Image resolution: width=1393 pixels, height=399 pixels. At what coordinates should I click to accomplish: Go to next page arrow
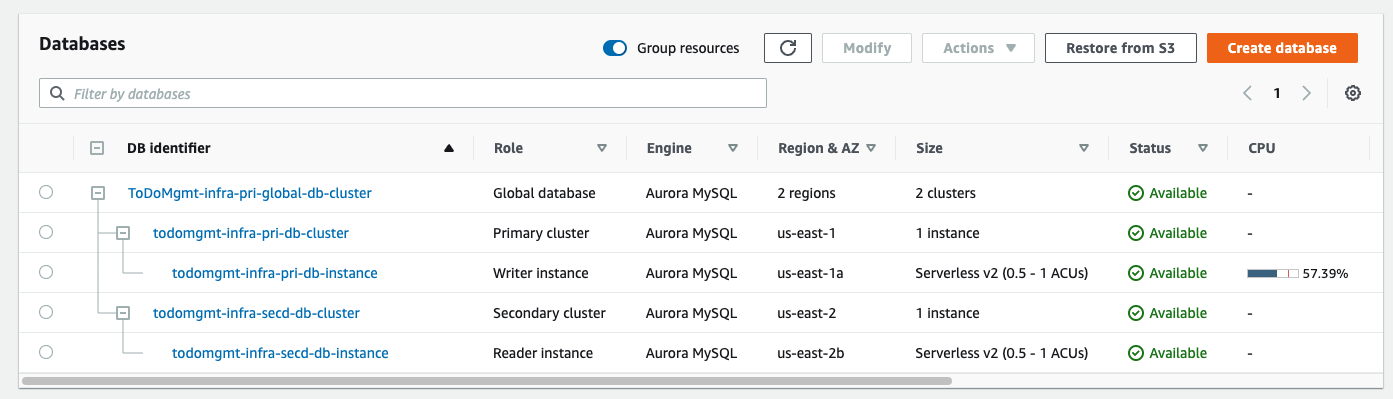click(x=1306, y=93)
